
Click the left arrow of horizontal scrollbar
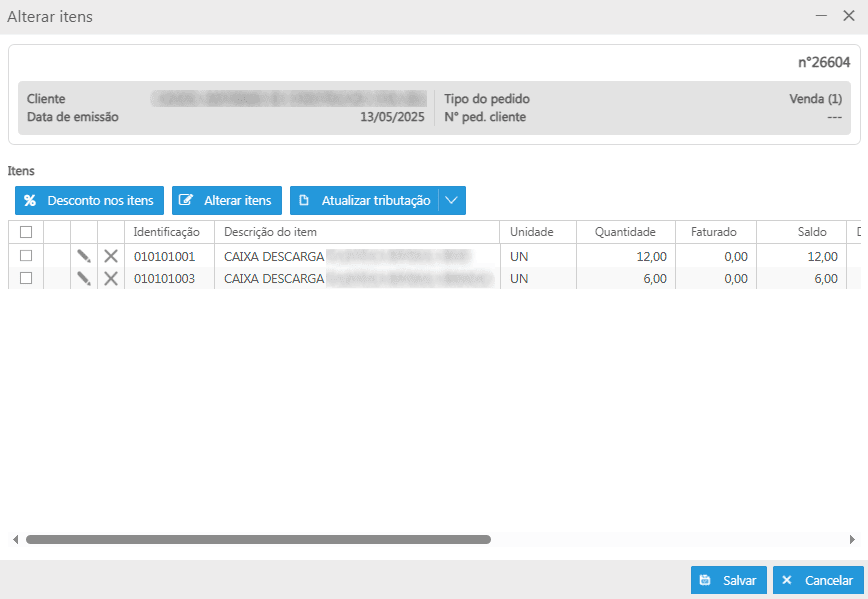point(16,539)
